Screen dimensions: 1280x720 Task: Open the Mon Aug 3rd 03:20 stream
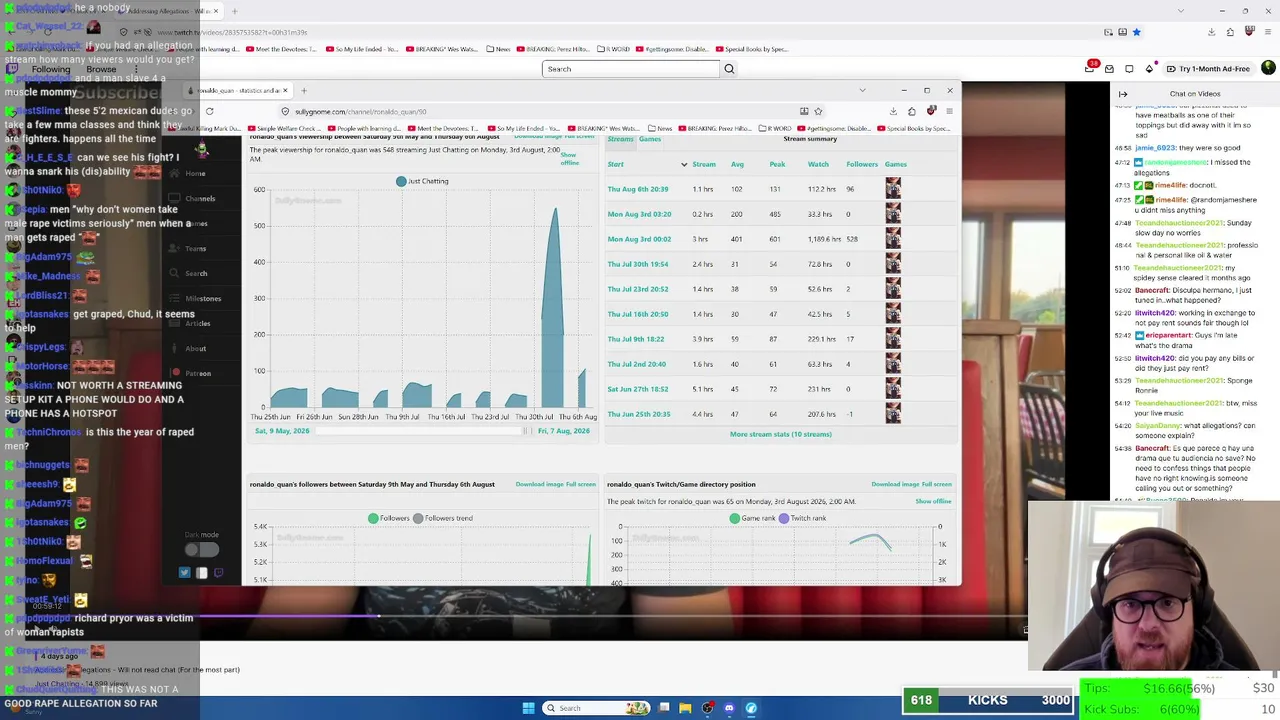click(639, 214)
